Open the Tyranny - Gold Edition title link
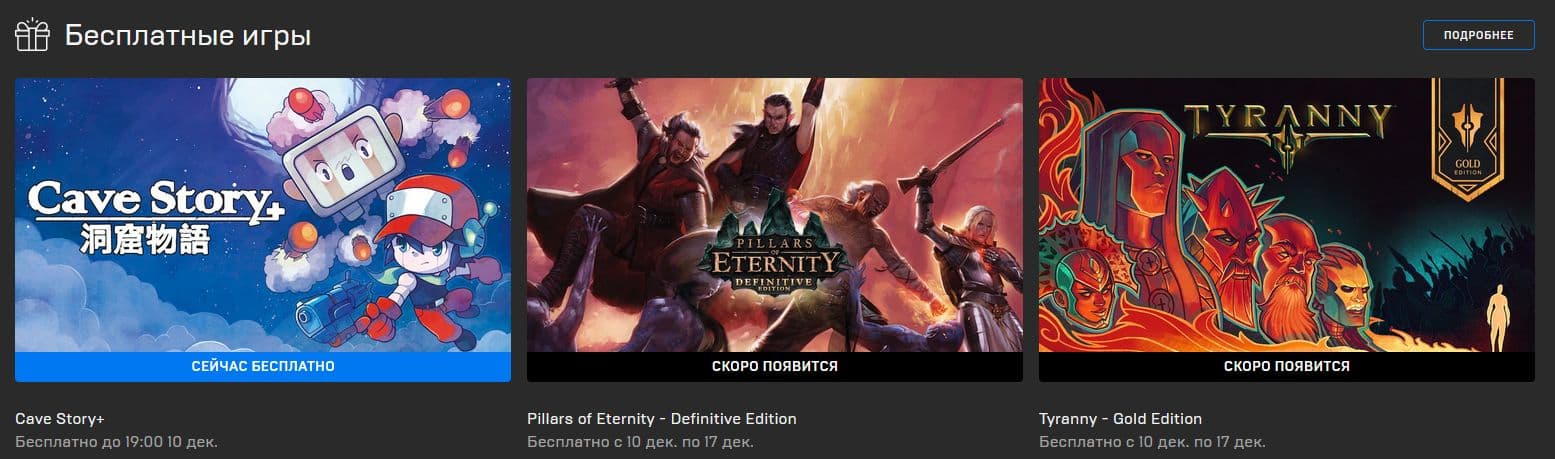 (1120, 419)
